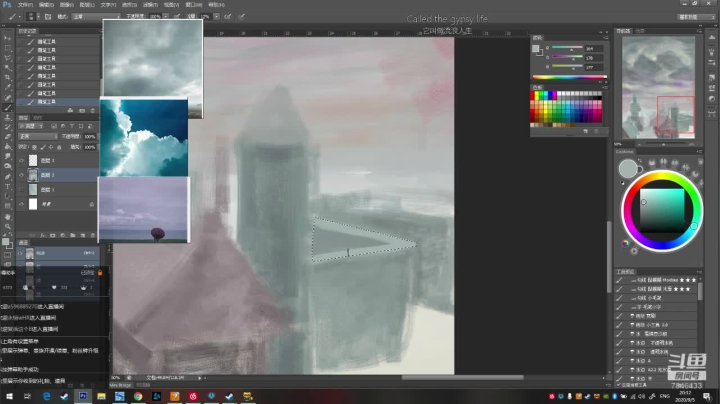Click the trash icon in Layers panel
The height and width of the screenshot is (404, 720).
(92, 235)
